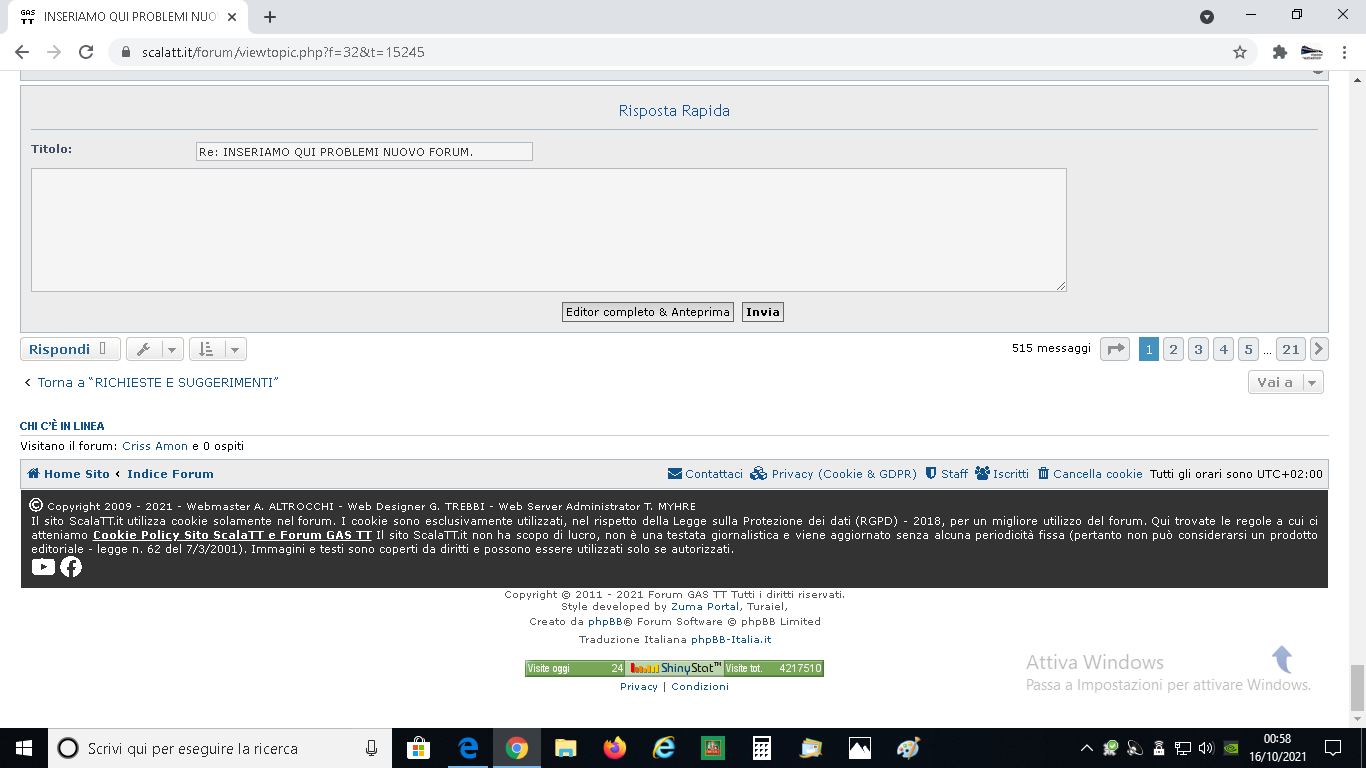Image resolution: width=1366 pixels, height=768 pixels.
Task: Click the Home Sito link
Action: tap(68, 474)
